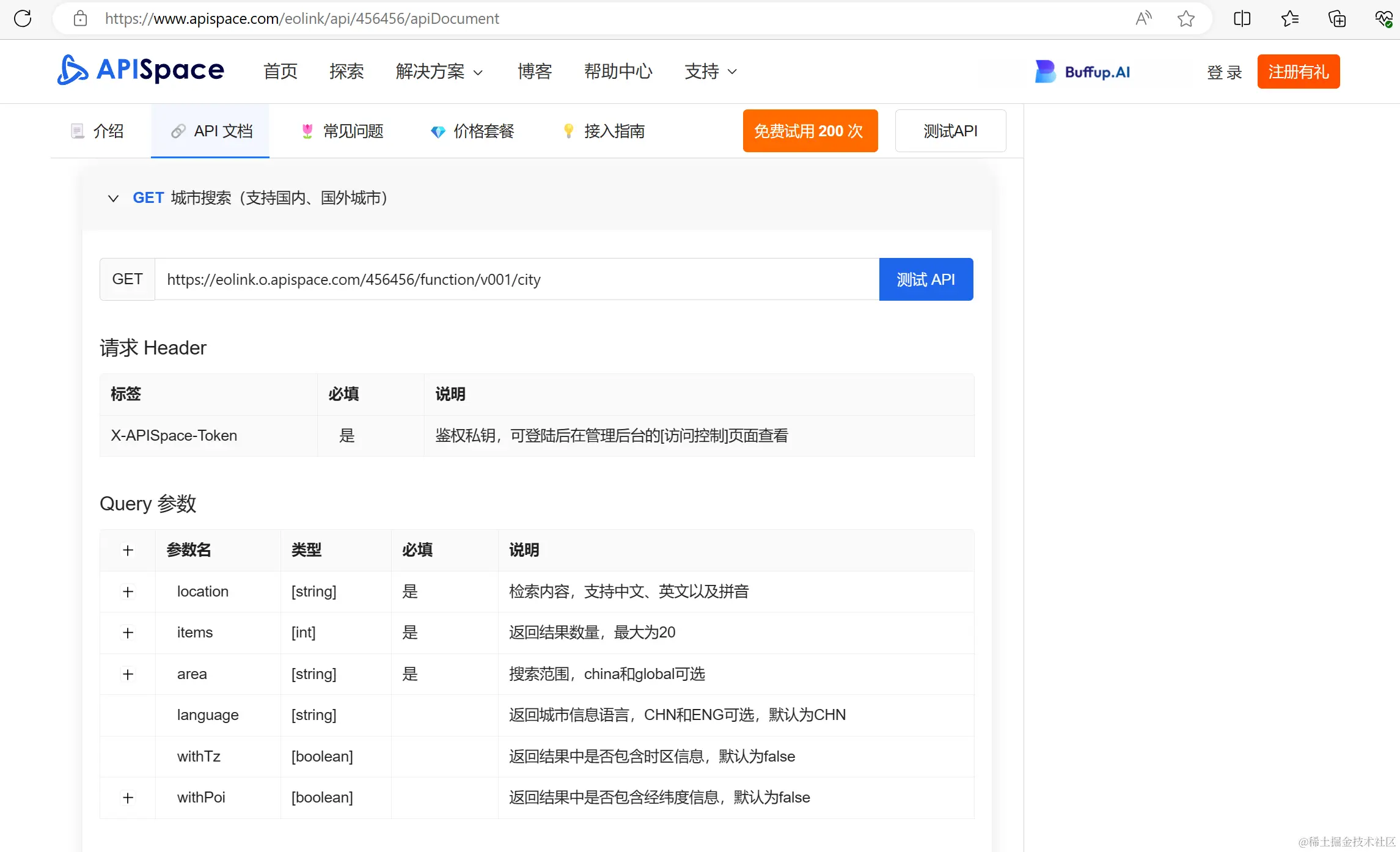Viewport: 1400px width, 852px height.
Task: Click the browser refresh icon
Action: tap(23, 18)
